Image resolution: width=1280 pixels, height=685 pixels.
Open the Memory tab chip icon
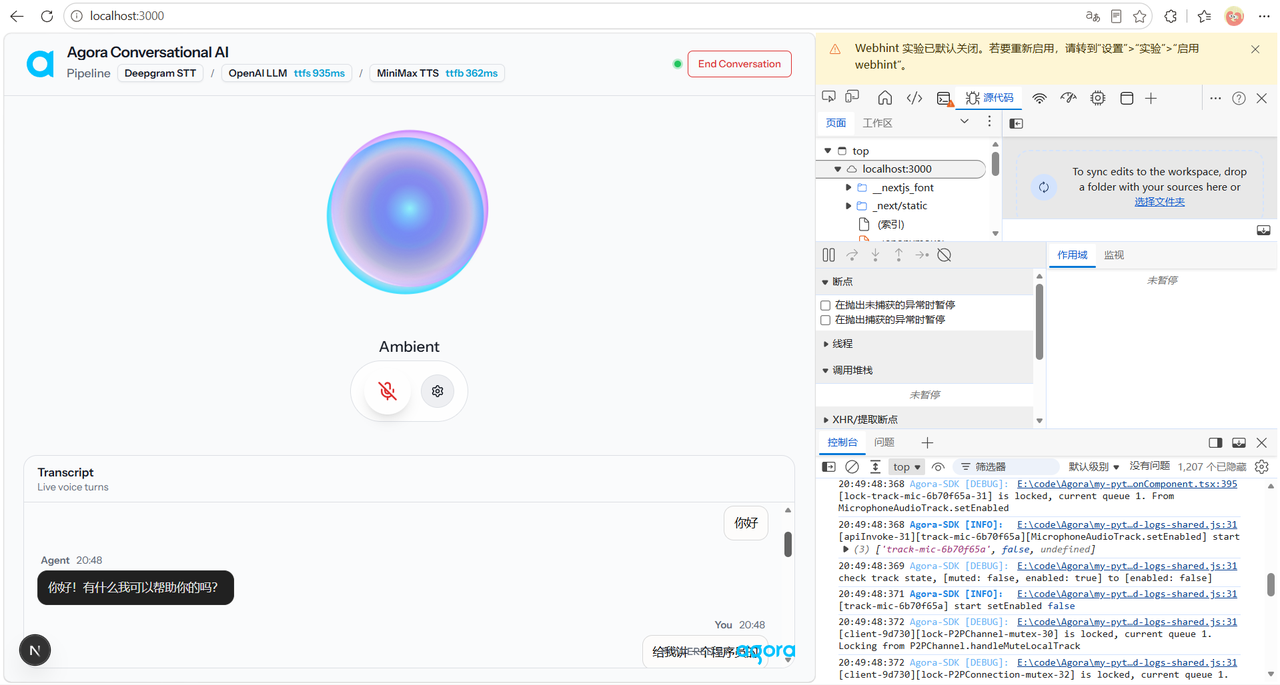coord(1098,98)
